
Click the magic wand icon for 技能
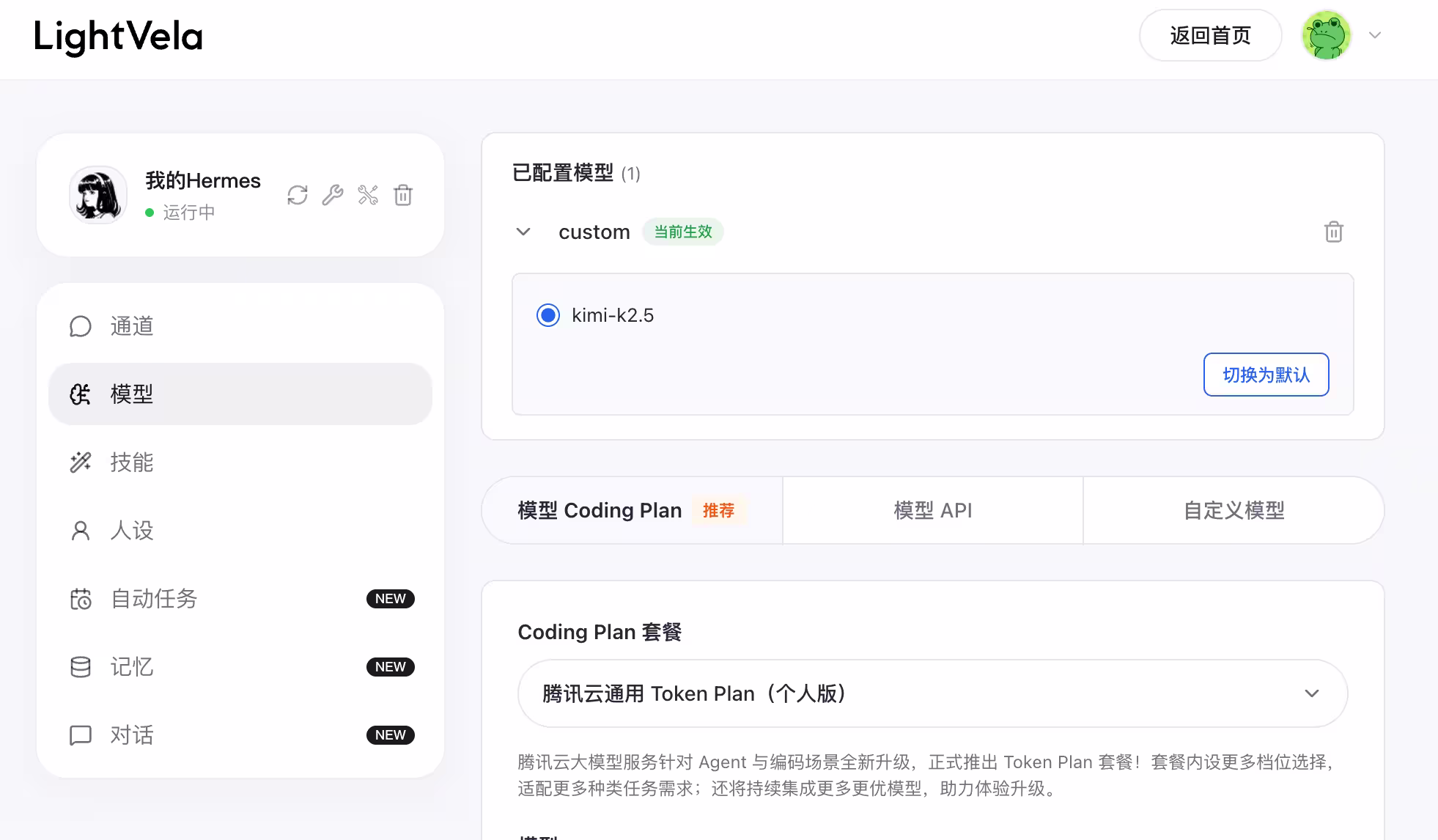pos(81,463)
